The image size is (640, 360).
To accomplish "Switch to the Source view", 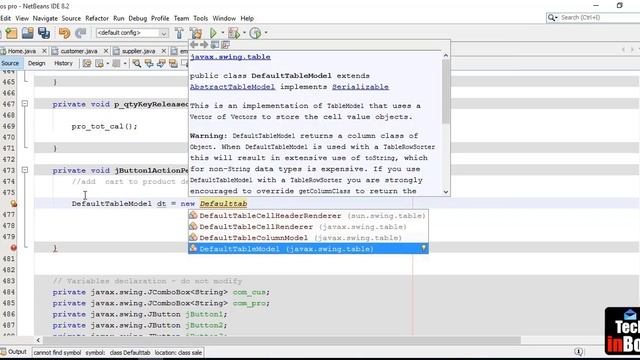I will [10, 63].
